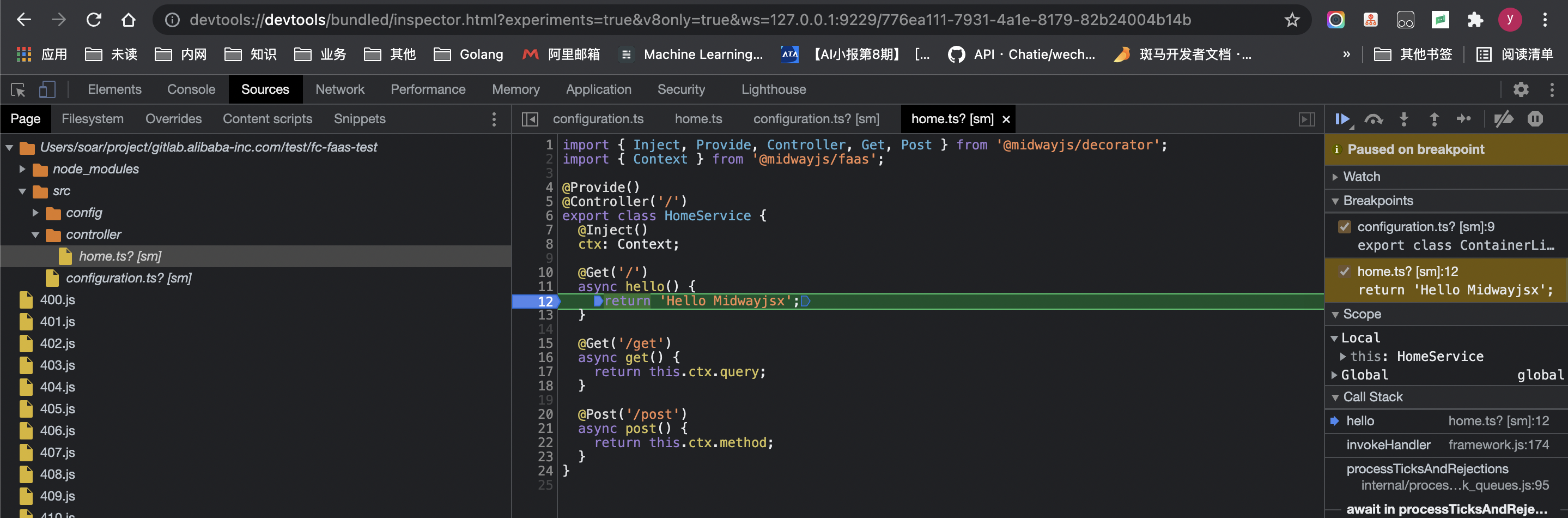Open the Extensions puzzle icon
Screen dimensions: 1568x518
1475,20
